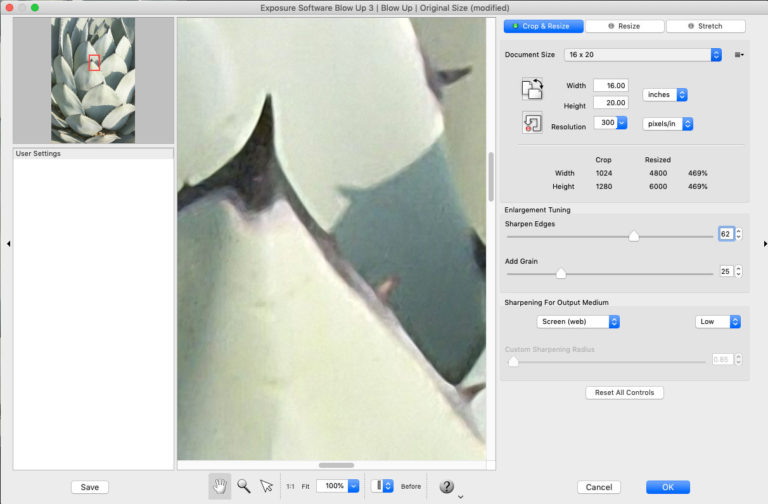Click the Save button

pyautogui.click(x=90, y=487)
